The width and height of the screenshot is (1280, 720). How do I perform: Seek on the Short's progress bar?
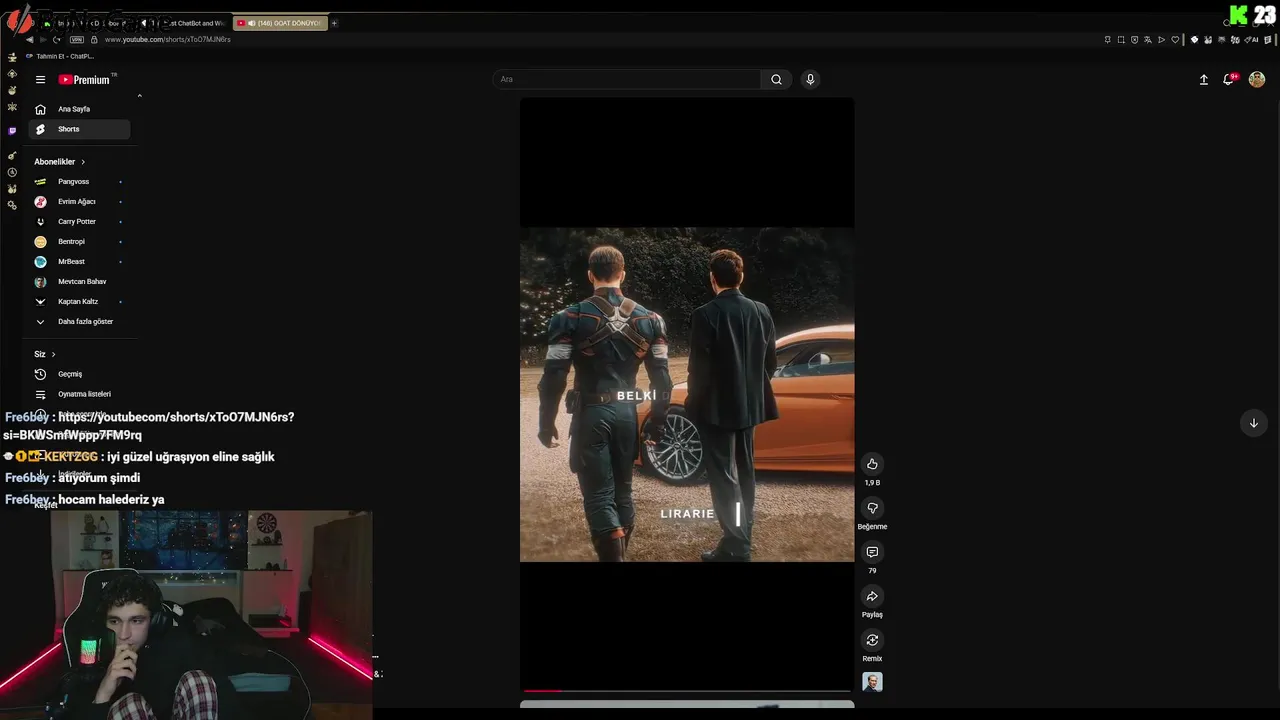687,690
